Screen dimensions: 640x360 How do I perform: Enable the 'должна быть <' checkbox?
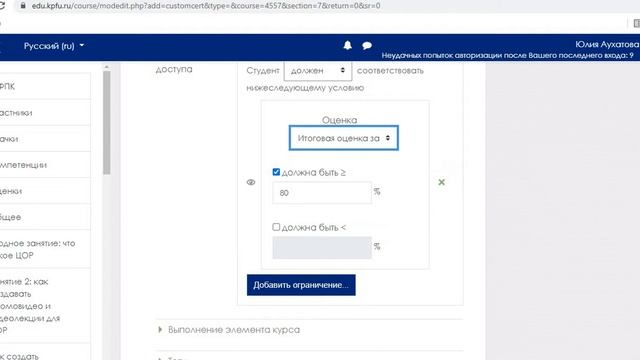[x=276, y=227]
